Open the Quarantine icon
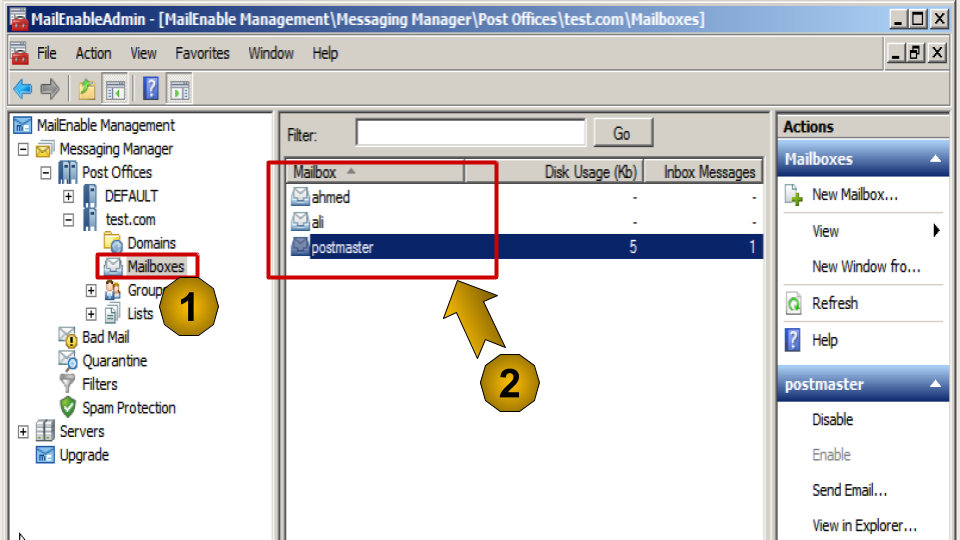This screenshot has height=540, width=960. [67, 360]
